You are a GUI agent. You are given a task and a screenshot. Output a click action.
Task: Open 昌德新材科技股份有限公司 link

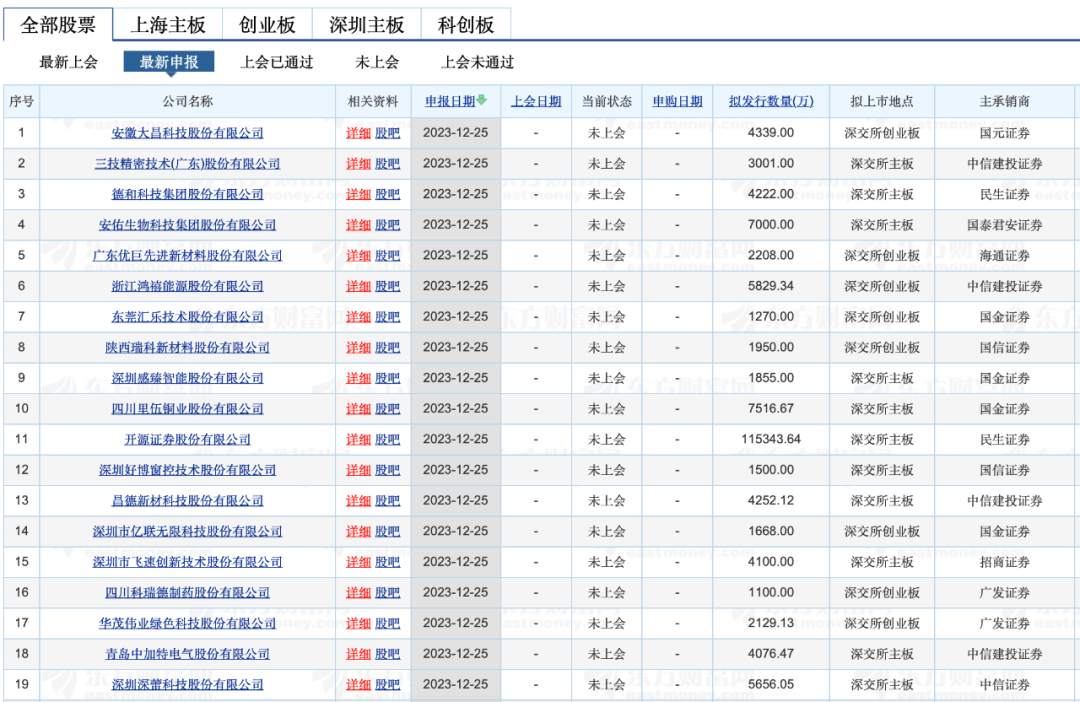[x=187, y=501]
